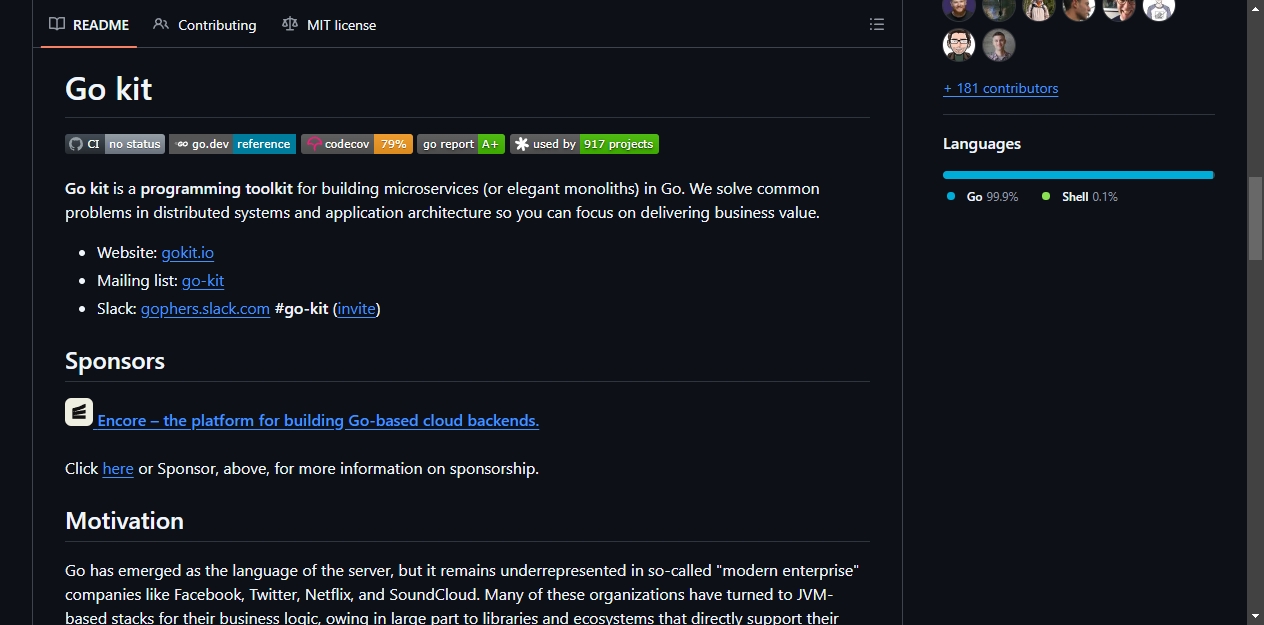Click the scrollbar down arrow

click(1255, 615)
